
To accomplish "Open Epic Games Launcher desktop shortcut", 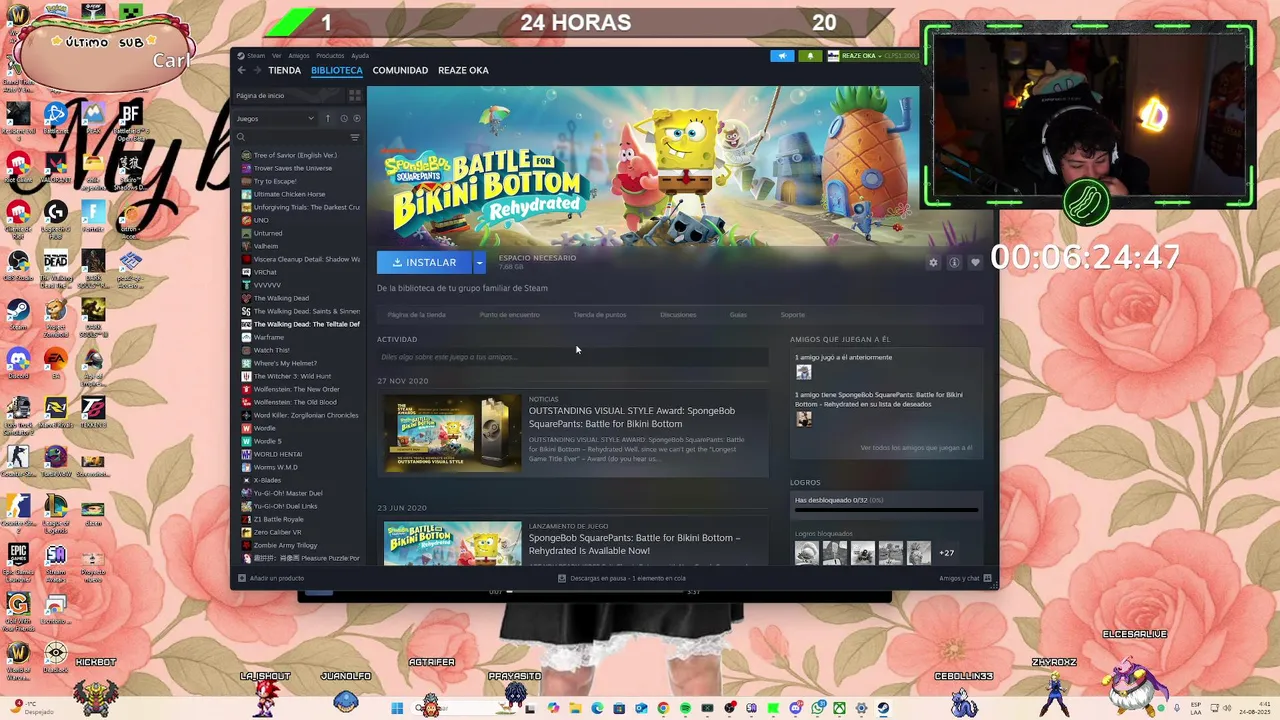I will pyautogui.click(x=18, y=560).
